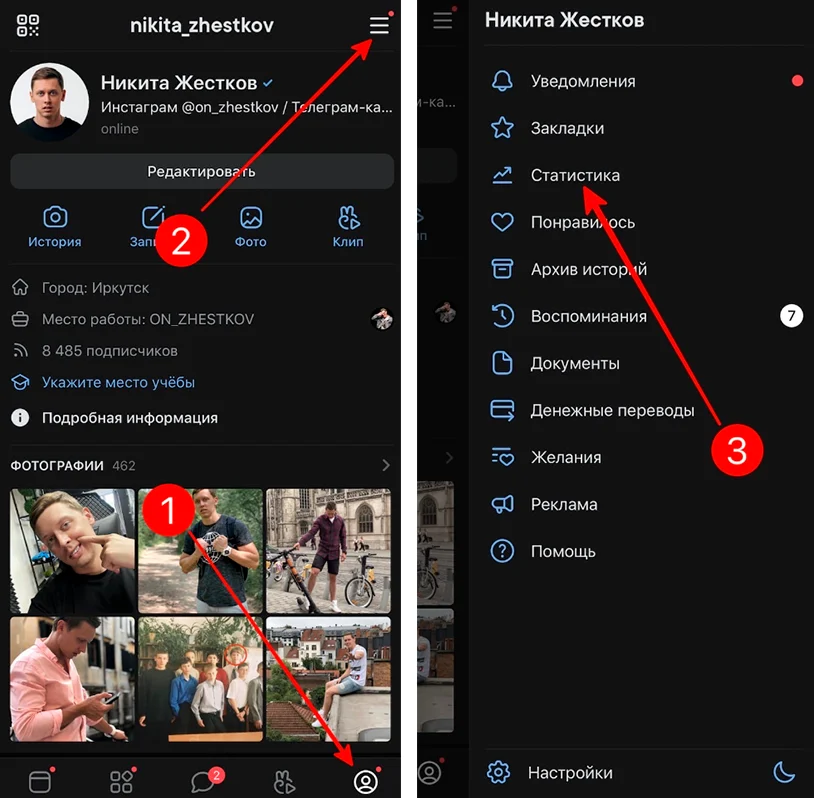Tap the info icon beside Подробная информация
This screenshot has height=798, width=814.
click(20, 417)
